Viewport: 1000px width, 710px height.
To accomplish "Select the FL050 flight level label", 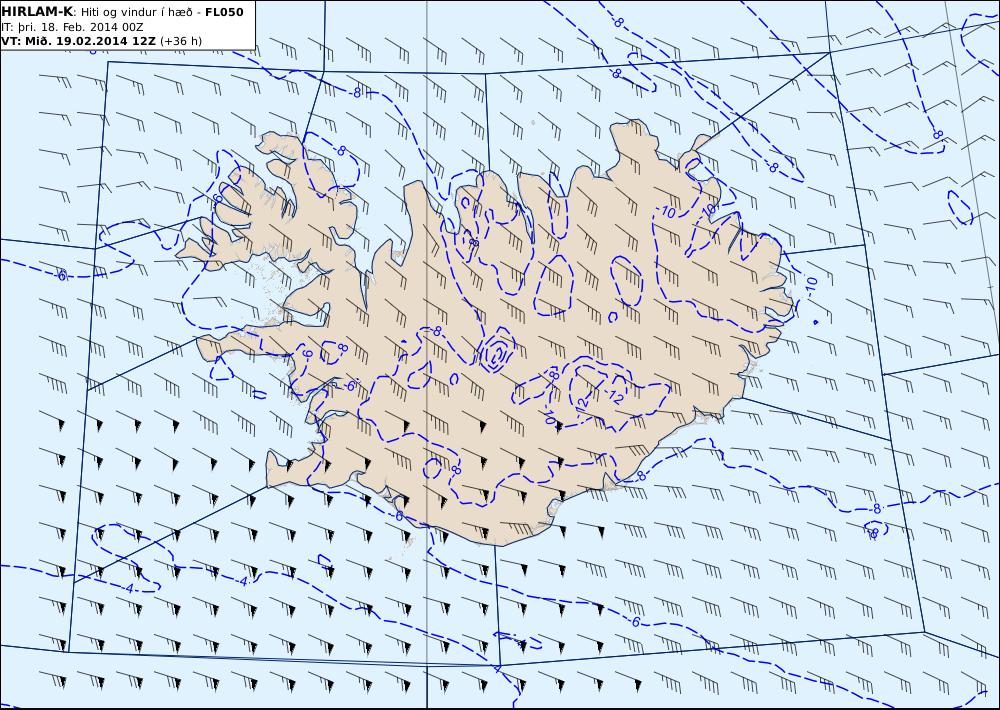I will point(224,12).
